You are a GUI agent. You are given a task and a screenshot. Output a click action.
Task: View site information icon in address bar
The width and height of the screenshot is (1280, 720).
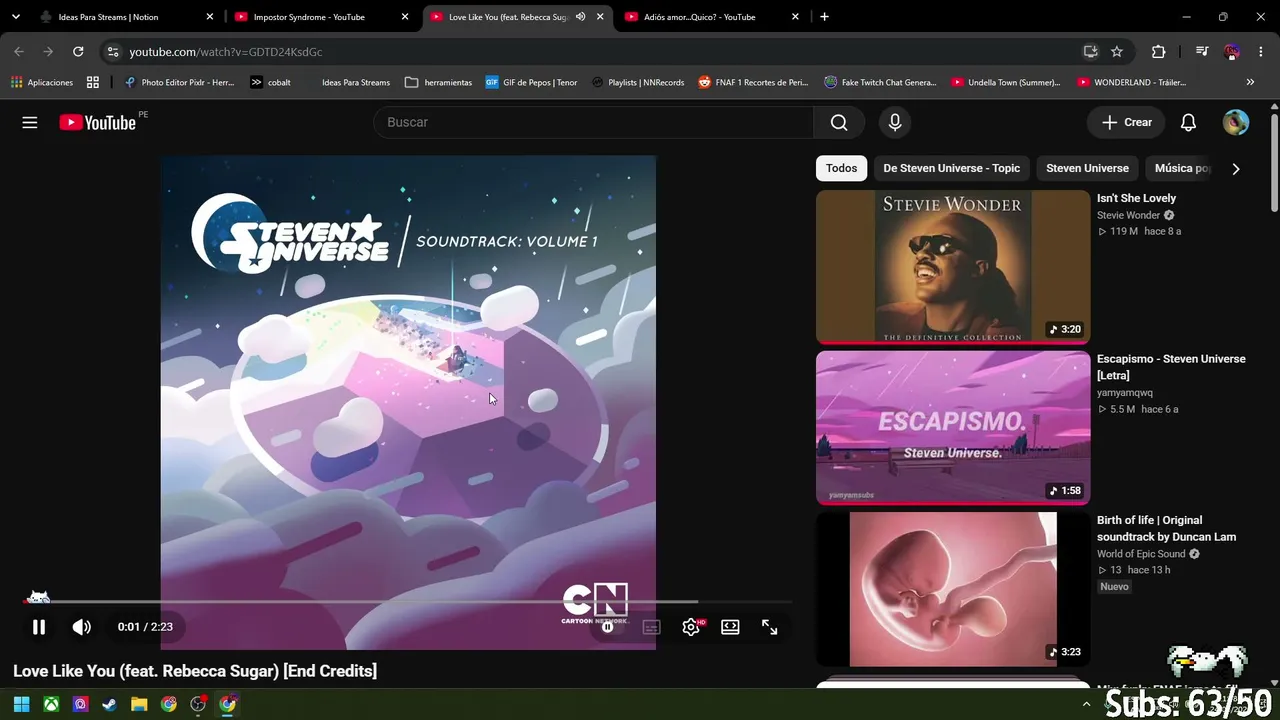point(113,52)
